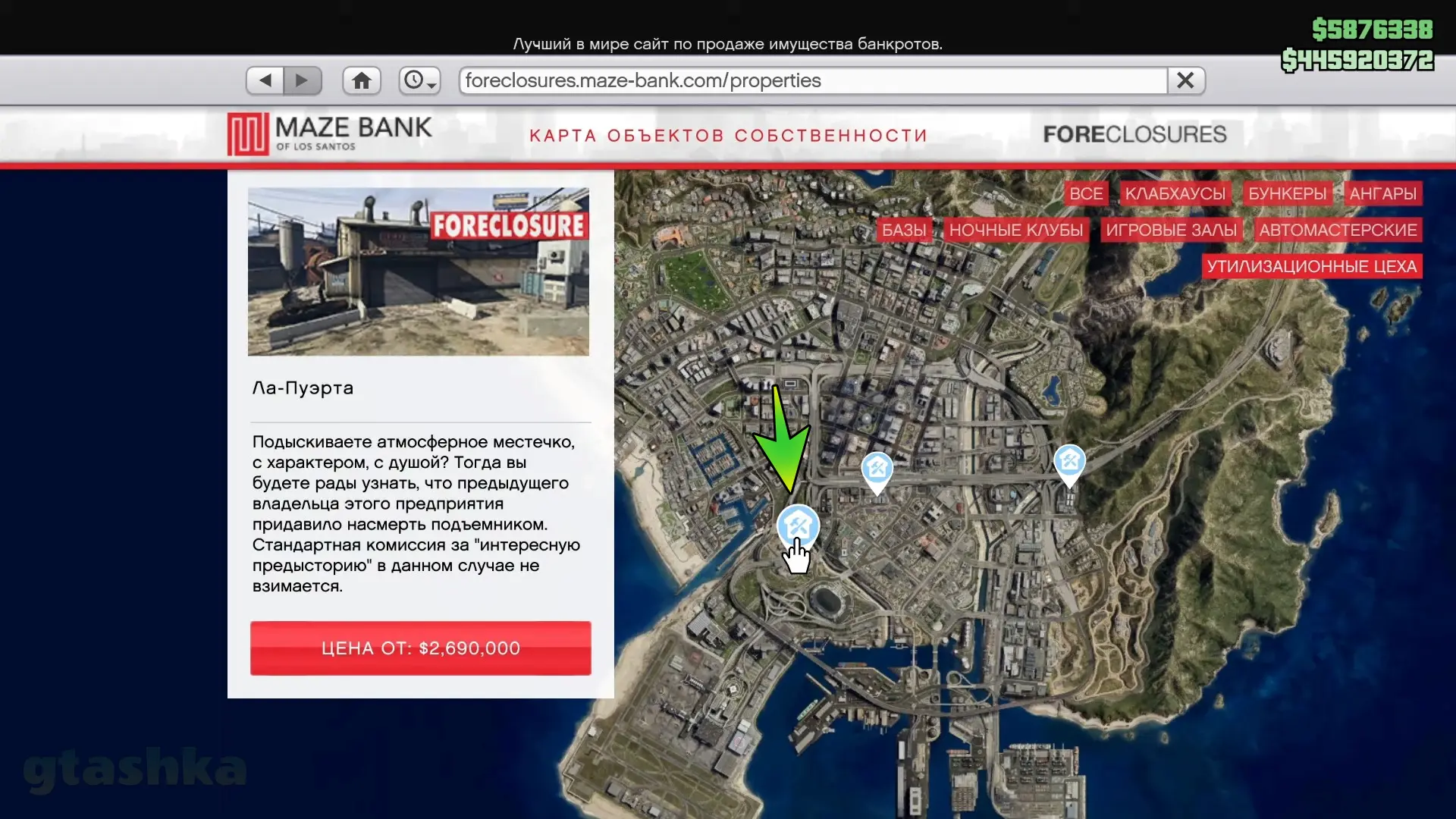Close the browser with the X button
Screen dimensions: 1456x819
click(1186, 80)
